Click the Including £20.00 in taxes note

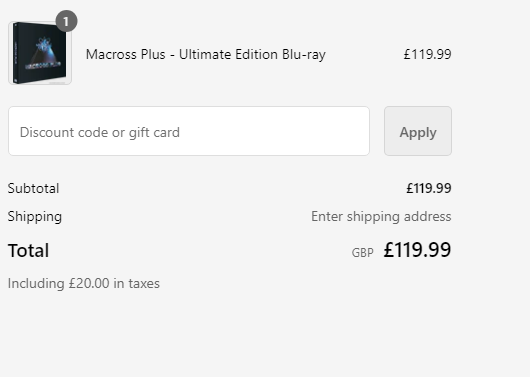[x=84, y=284]
